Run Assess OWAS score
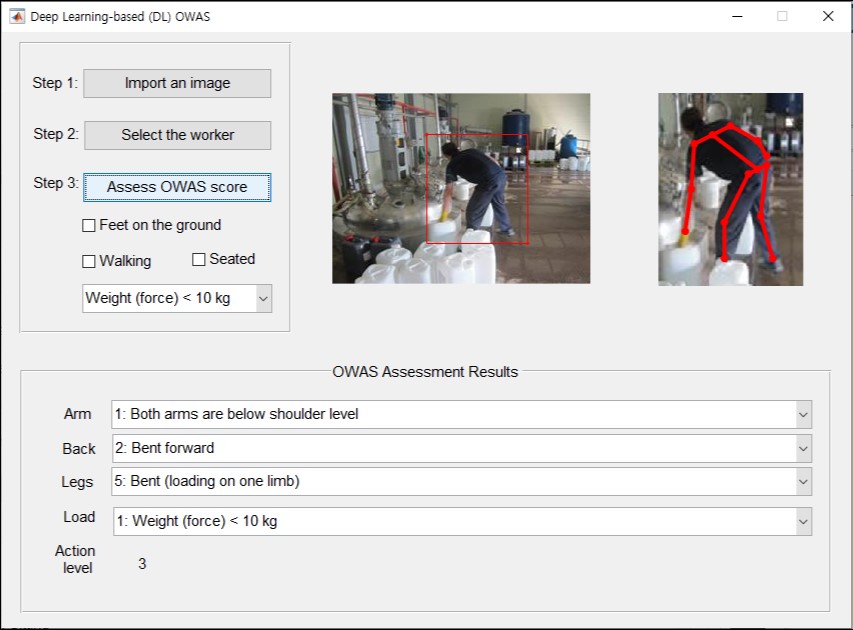Viewport: 853px width, 630px height. (x=177, y=187)
